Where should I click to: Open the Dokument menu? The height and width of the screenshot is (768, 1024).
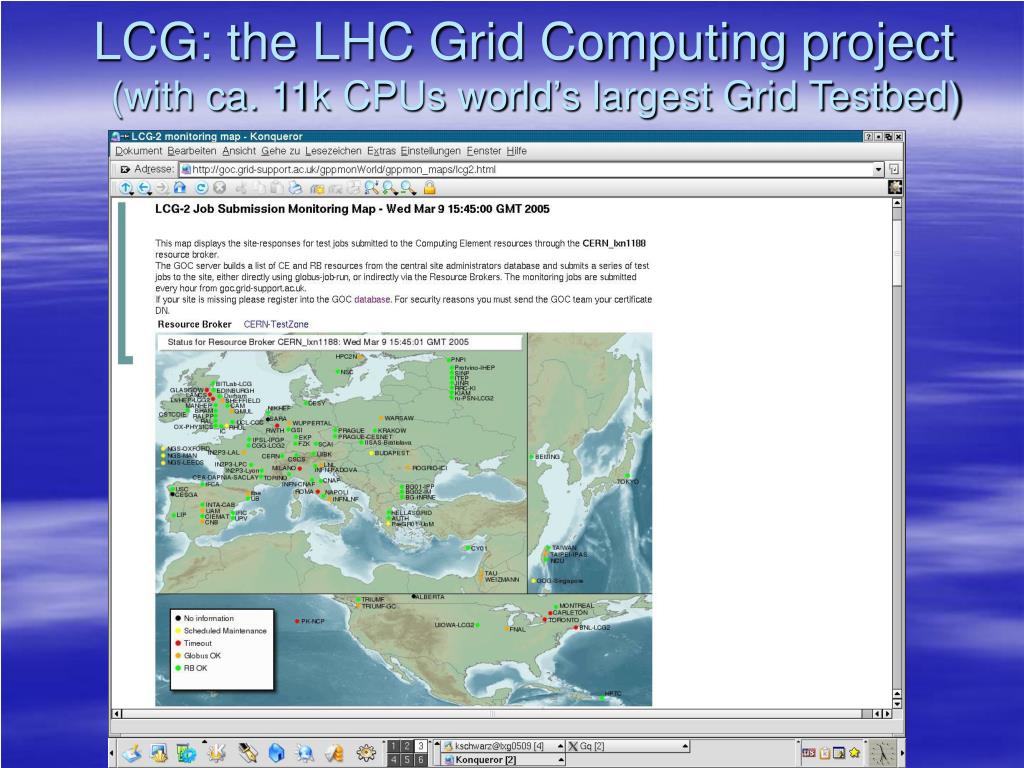tap(138, 151)
